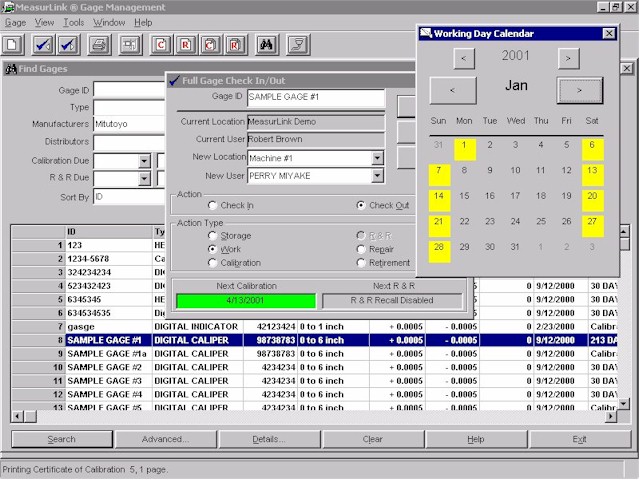Click the new blank document toolbar icon
Viewport: 640px width, 480px height.
[13, 44]
